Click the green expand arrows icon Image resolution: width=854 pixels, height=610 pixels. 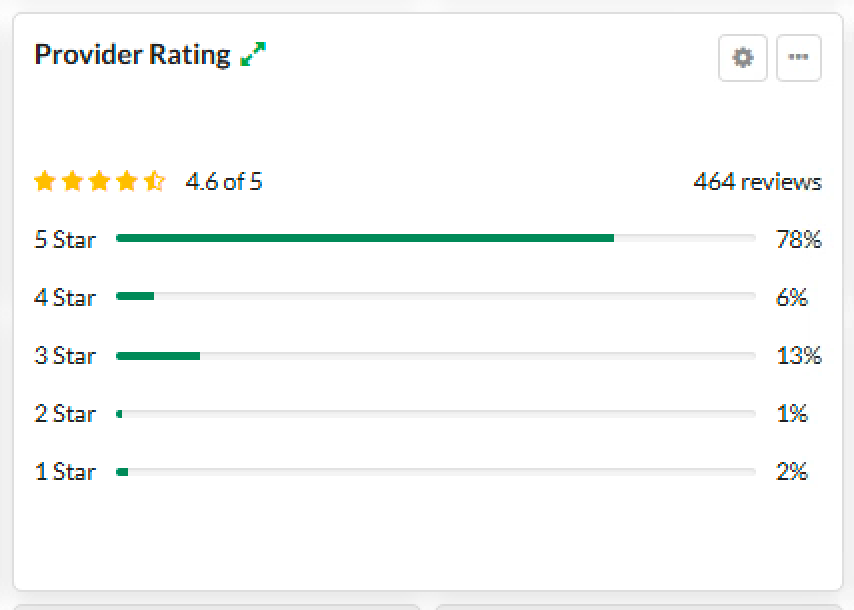(254, 55)
